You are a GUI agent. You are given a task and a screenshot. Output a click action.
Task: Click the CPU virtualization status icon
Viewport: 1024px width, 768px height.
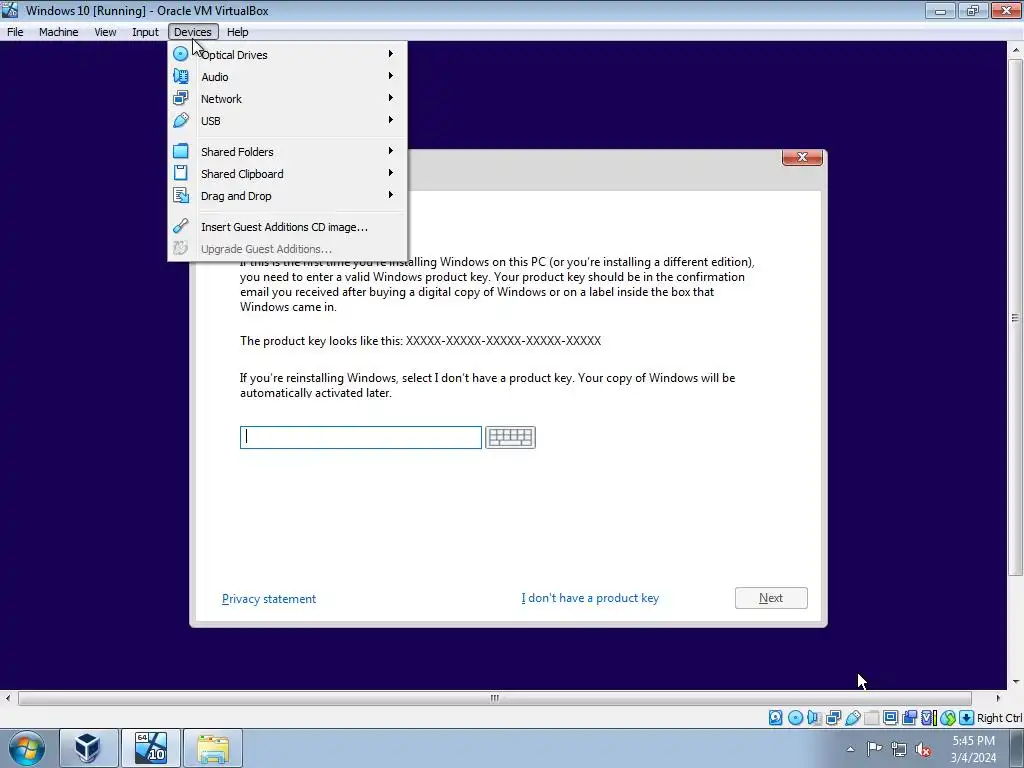click(x=928, y=718)
